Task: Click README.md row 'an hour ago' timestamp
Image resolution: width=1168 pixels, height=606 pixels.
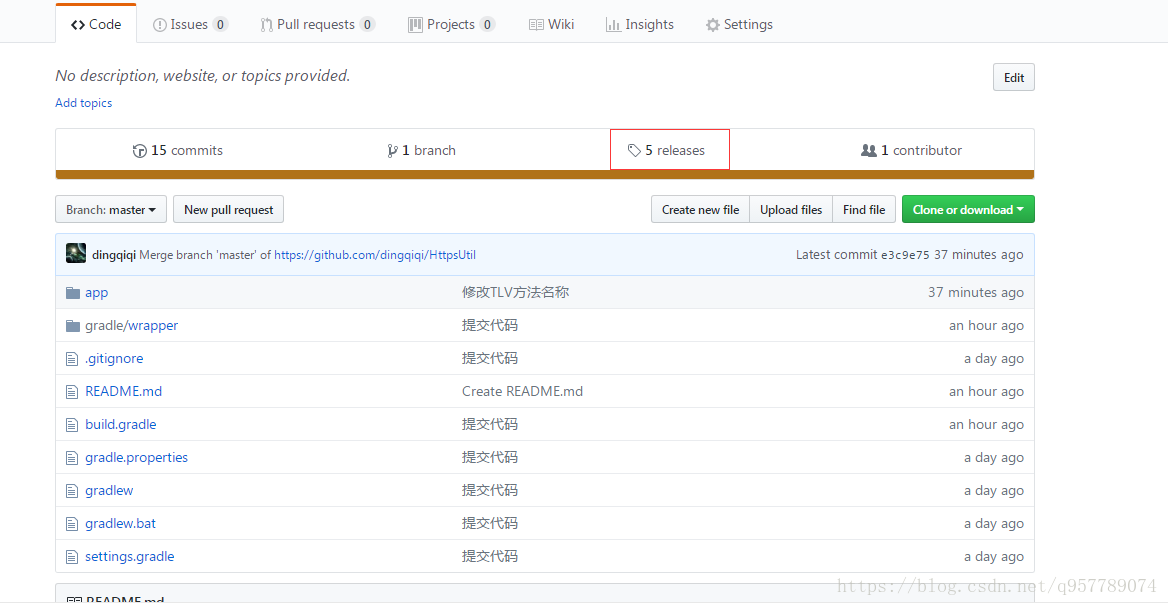Action: pos(986,391)
